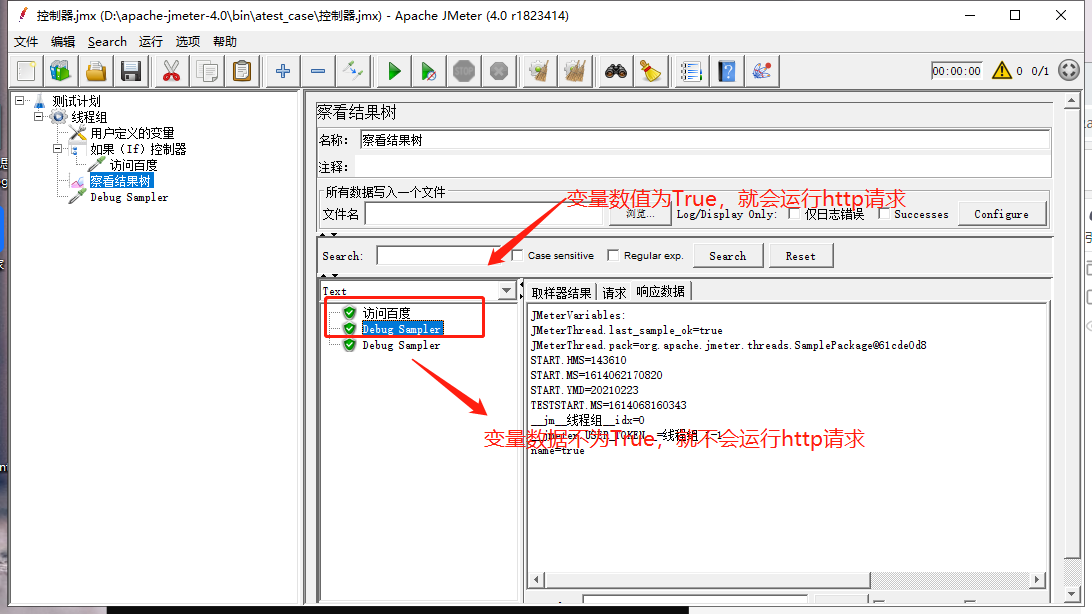This screenshot has width=1092, height=614.
Task: Click the Collapse all minus icon
Action: (x=318, y=71)
